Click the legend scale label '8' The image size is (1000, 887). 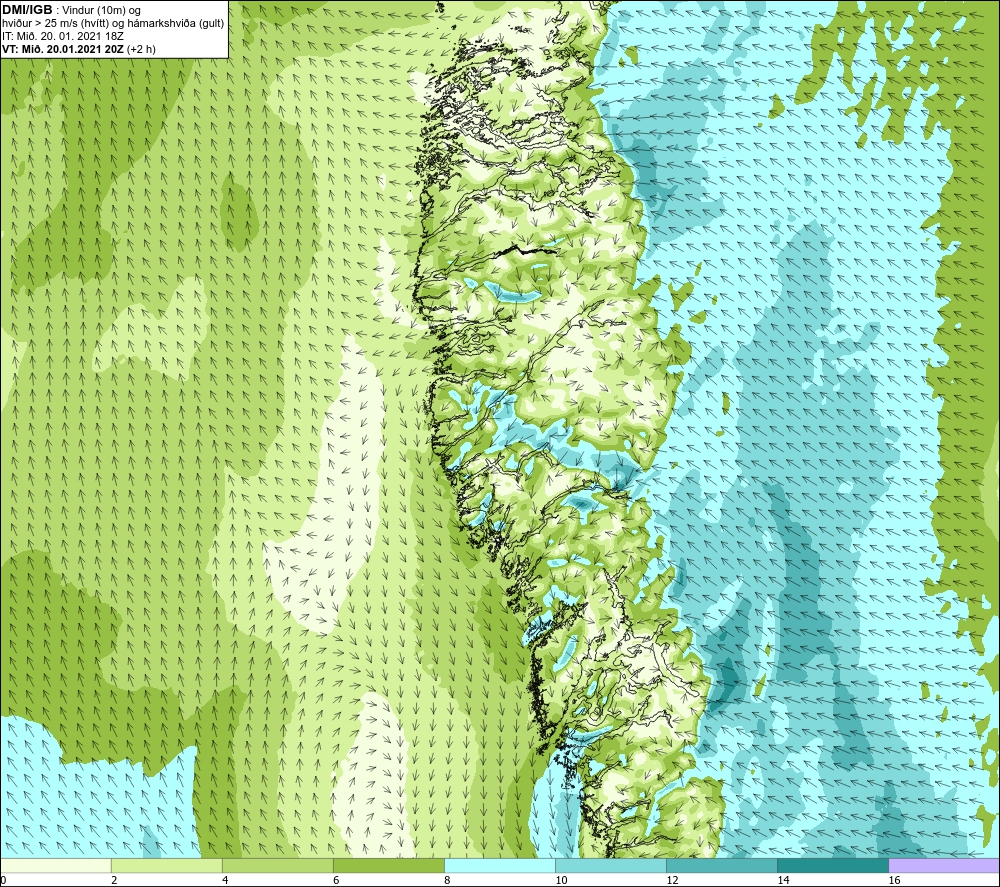[447, 881]
